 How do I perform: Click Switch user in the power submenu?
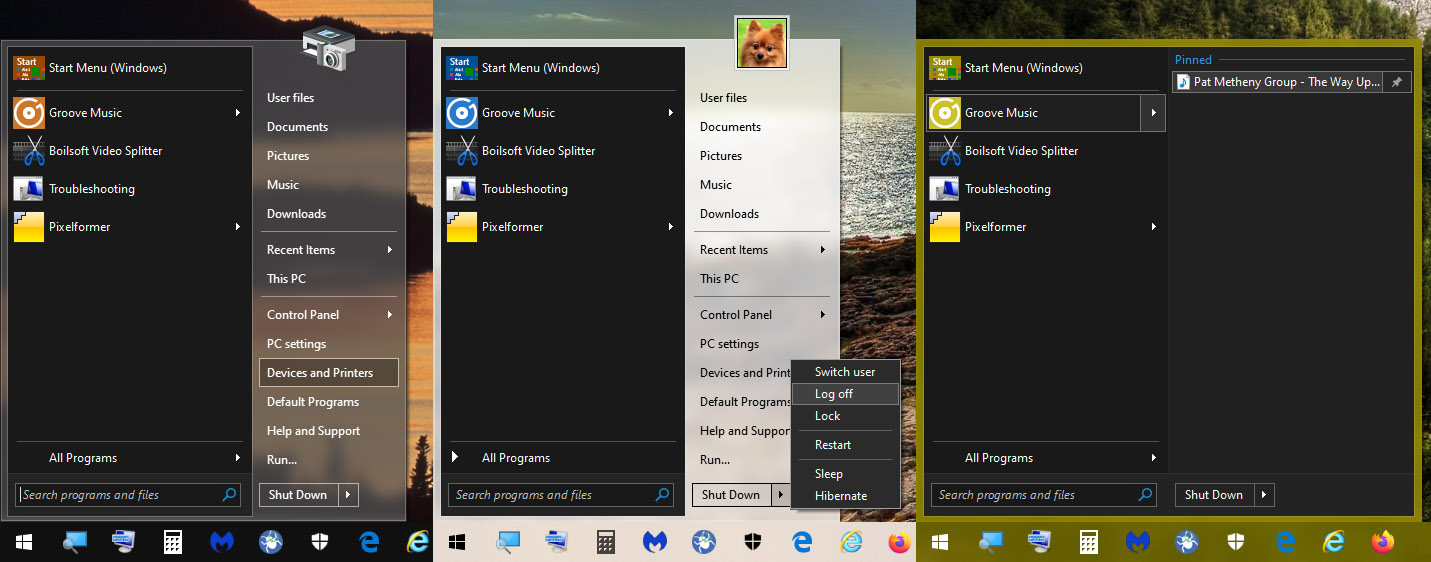coord(844,372)
